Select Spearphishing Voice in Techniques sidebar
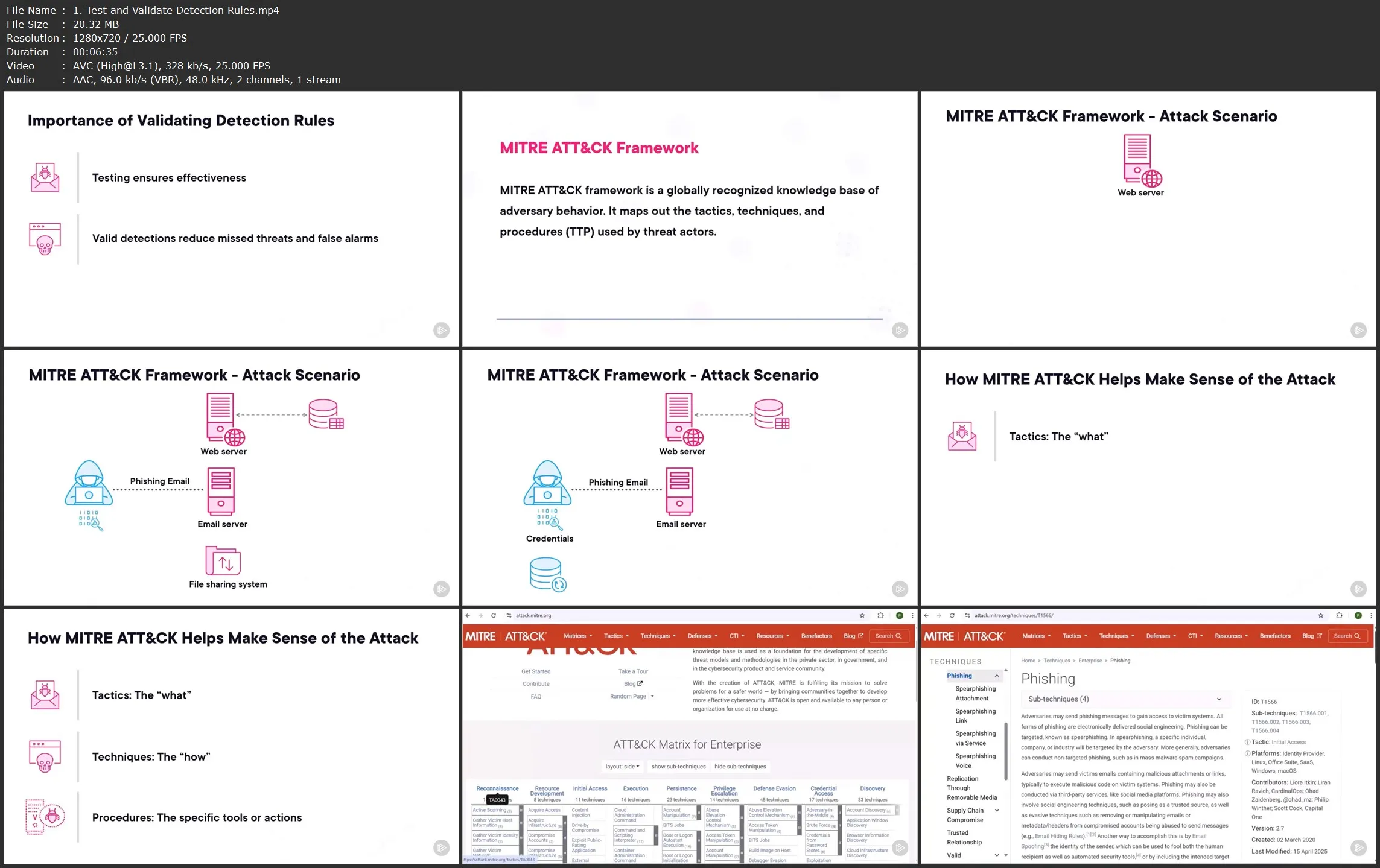 click(x=975, y=761)
